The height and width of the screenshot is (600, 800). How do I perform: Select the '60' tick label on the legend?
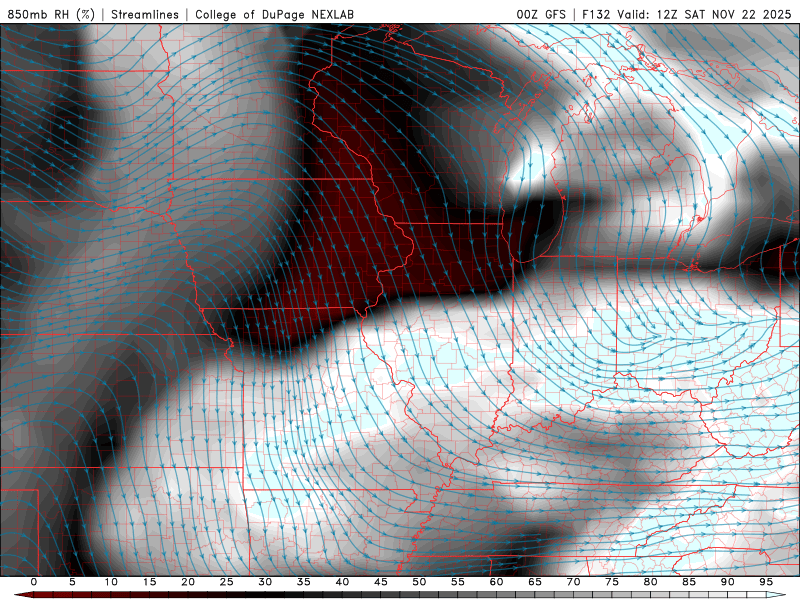click(496, 582)
